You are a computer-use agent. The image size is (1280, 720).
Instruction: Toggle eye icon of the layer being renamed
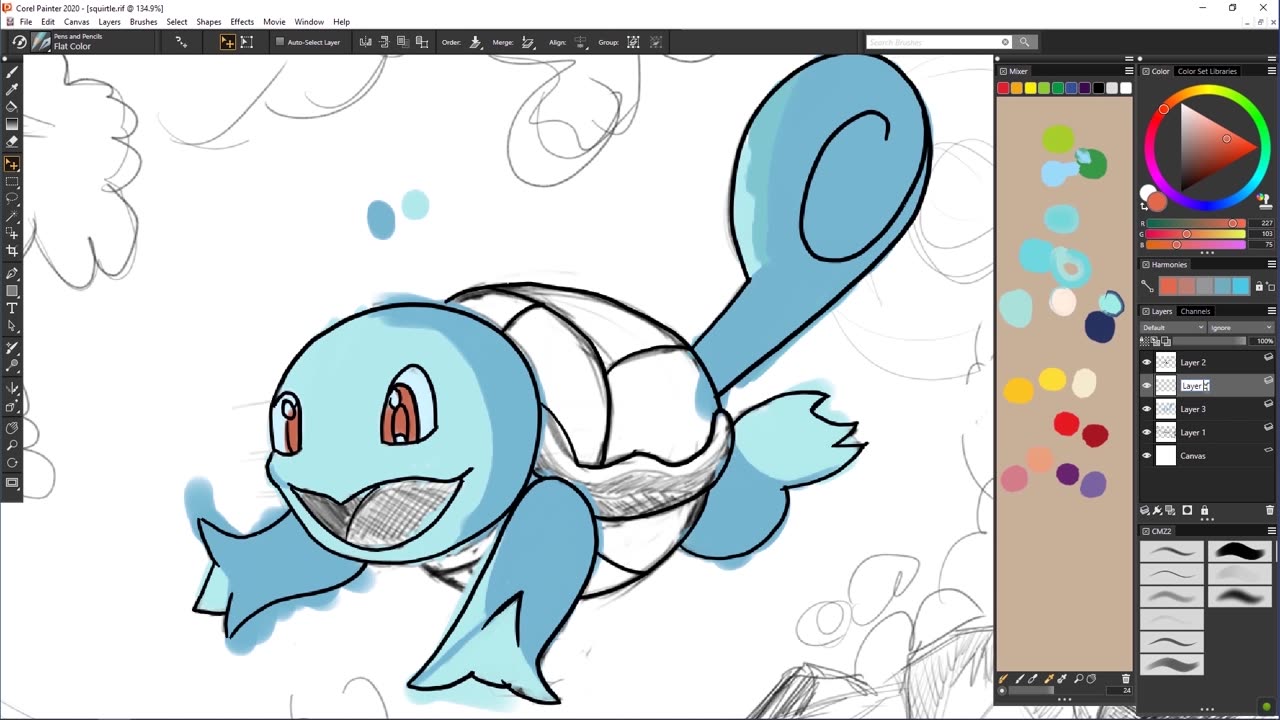pos(1147,385)
